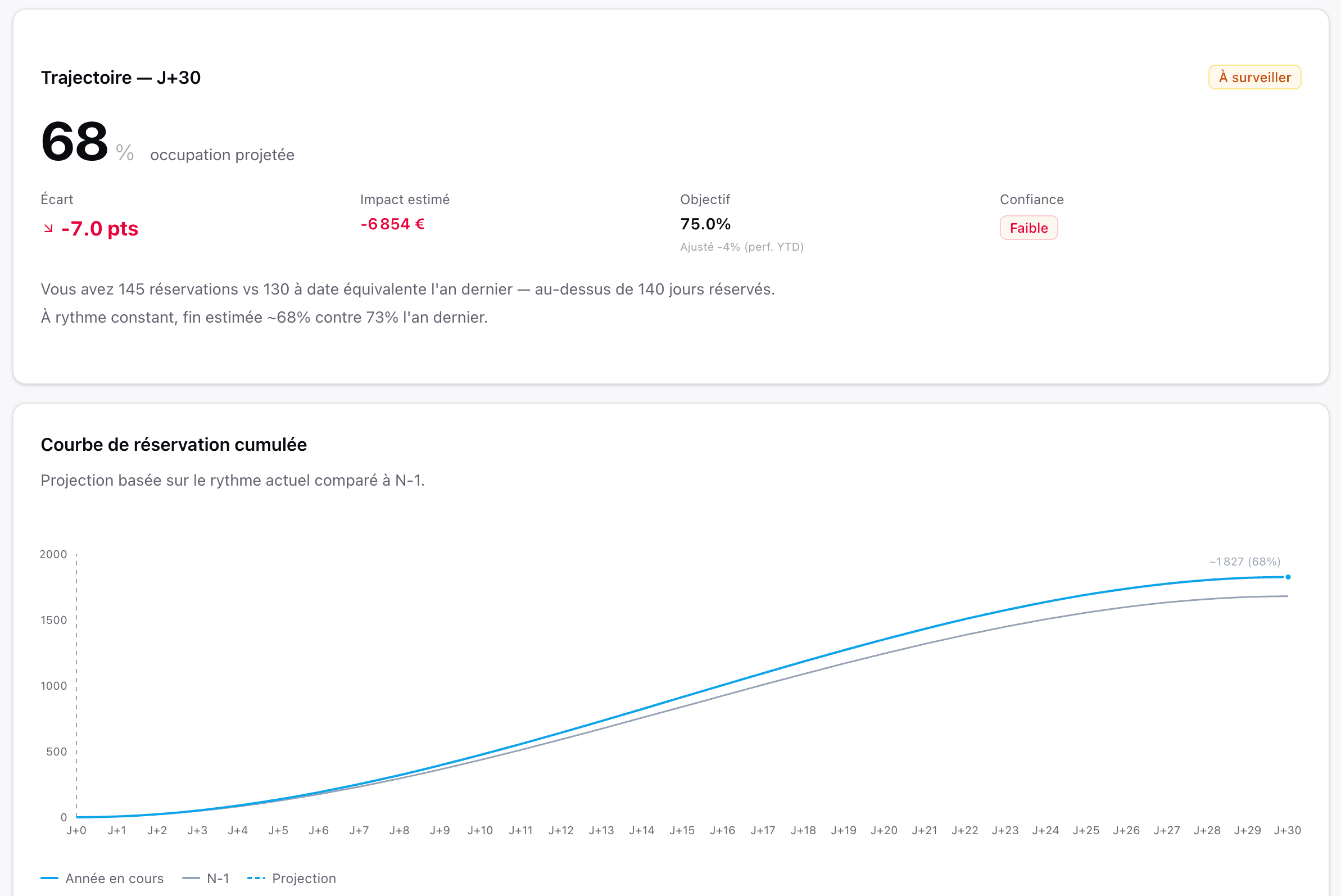This screenshot has height=896, width=1341.
Task: Click the 2000 label on the y-axis
Action: (53, 554)
